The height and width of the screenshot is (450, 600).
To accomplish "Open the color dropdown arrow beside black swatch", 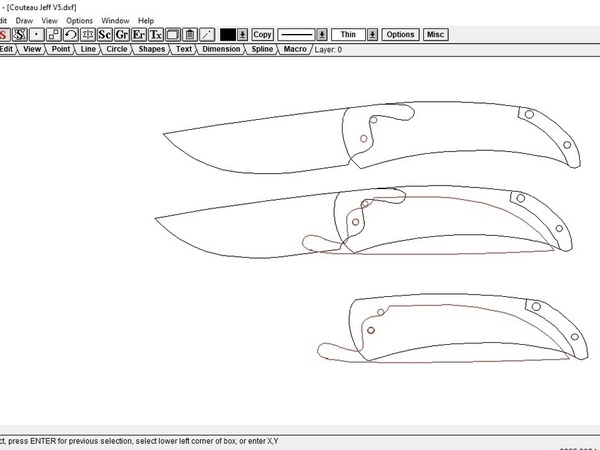I will (x=242, y=34).
